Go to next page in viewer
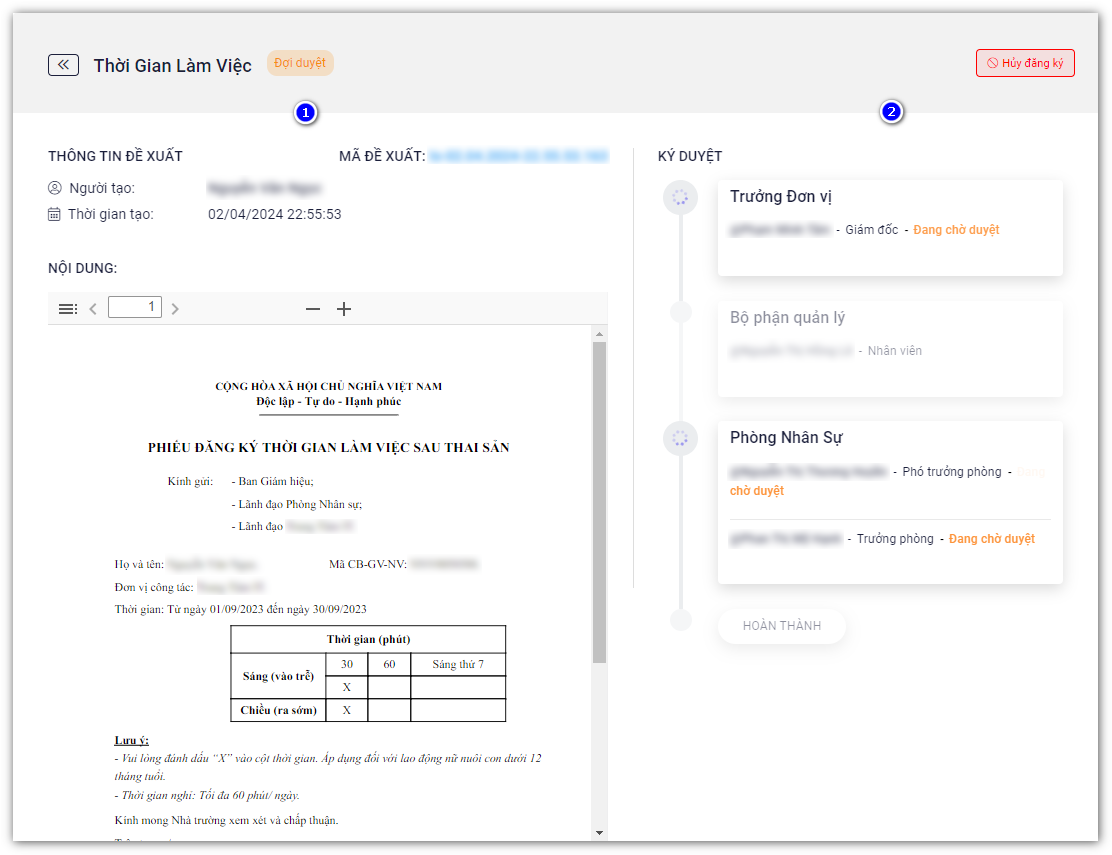 click(175, 309)
